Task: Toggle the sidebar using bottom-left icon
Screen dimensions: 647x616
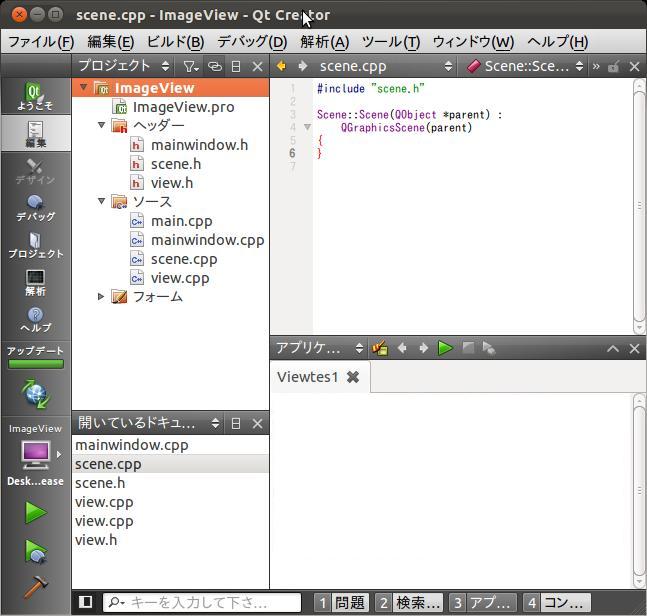Action: [85, 602]
